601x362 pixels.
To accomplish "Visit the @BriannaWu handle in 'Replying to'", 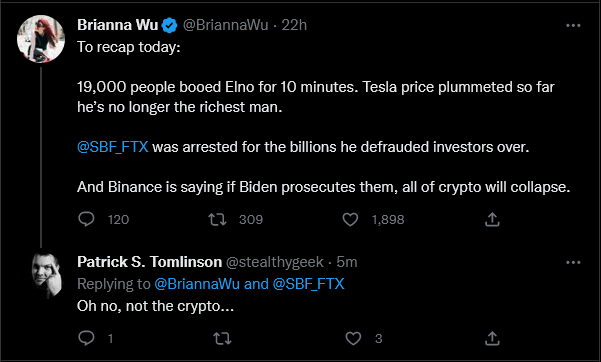I will point(197,284).
